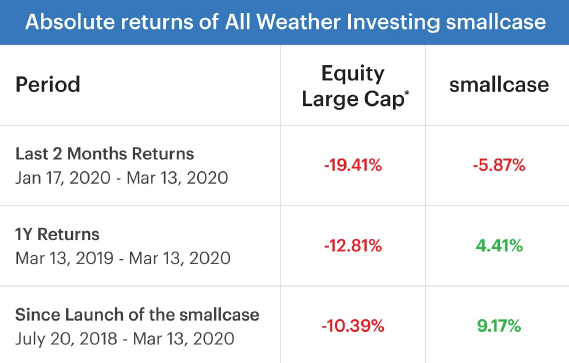This screenshot has width=569, height=363.
Task: Click the -12.81% large cap value
Action: (x=353, y=246)
